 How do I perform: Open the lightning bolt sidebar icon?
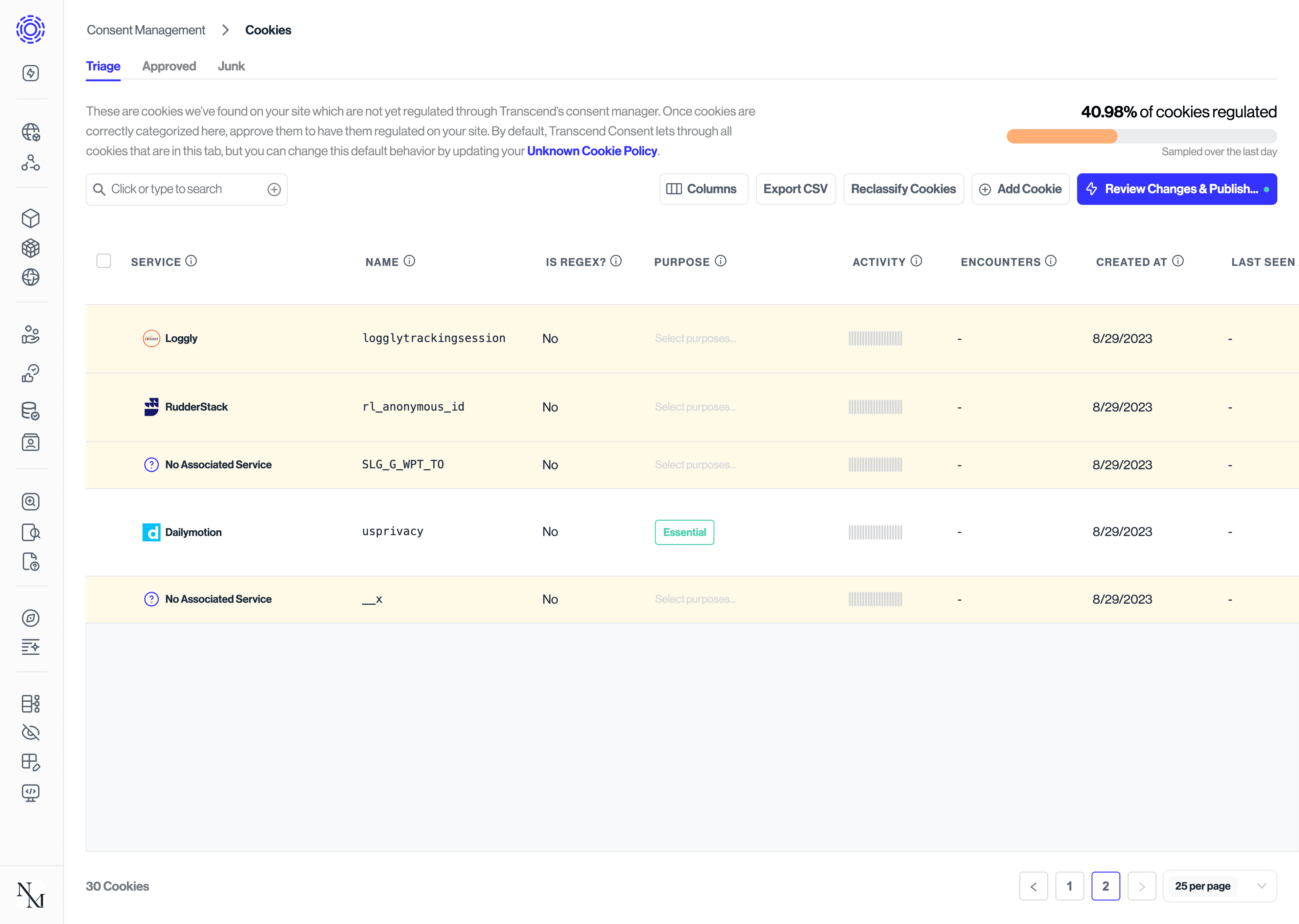(31, 73)
